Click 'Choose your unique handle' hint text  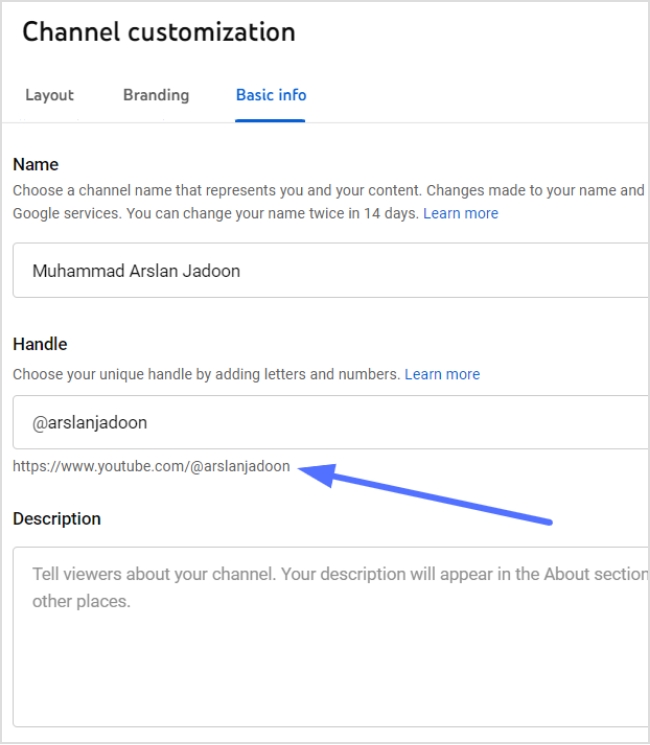(206, 374)
